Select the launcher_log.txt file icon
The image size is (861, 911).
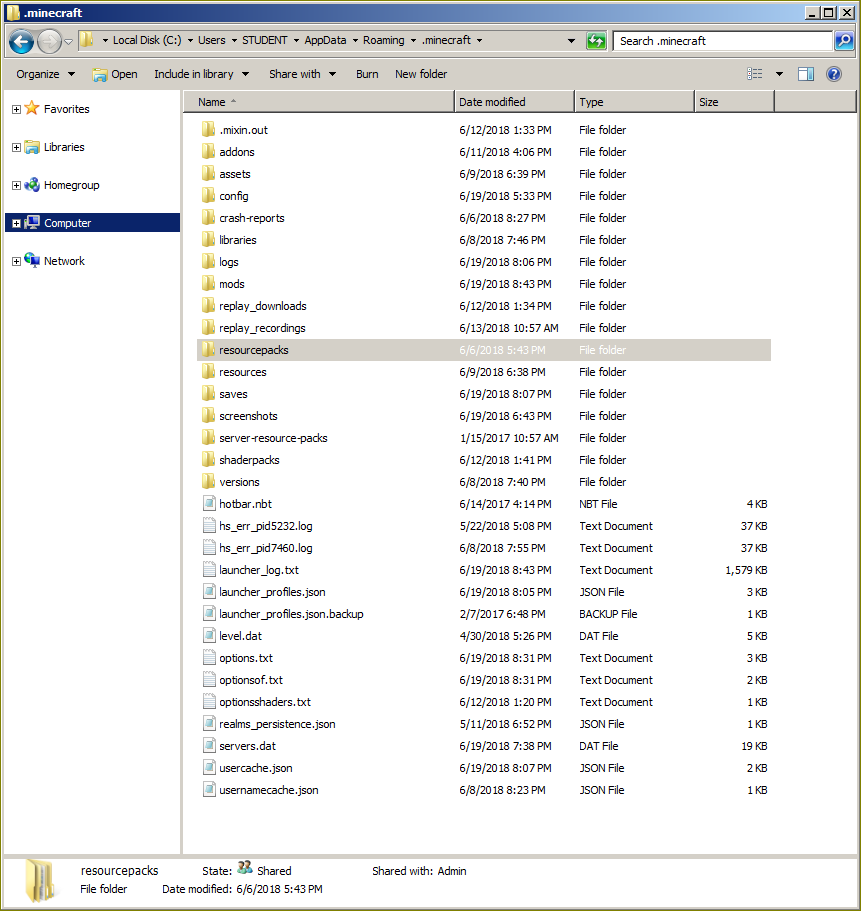[209, 570]
